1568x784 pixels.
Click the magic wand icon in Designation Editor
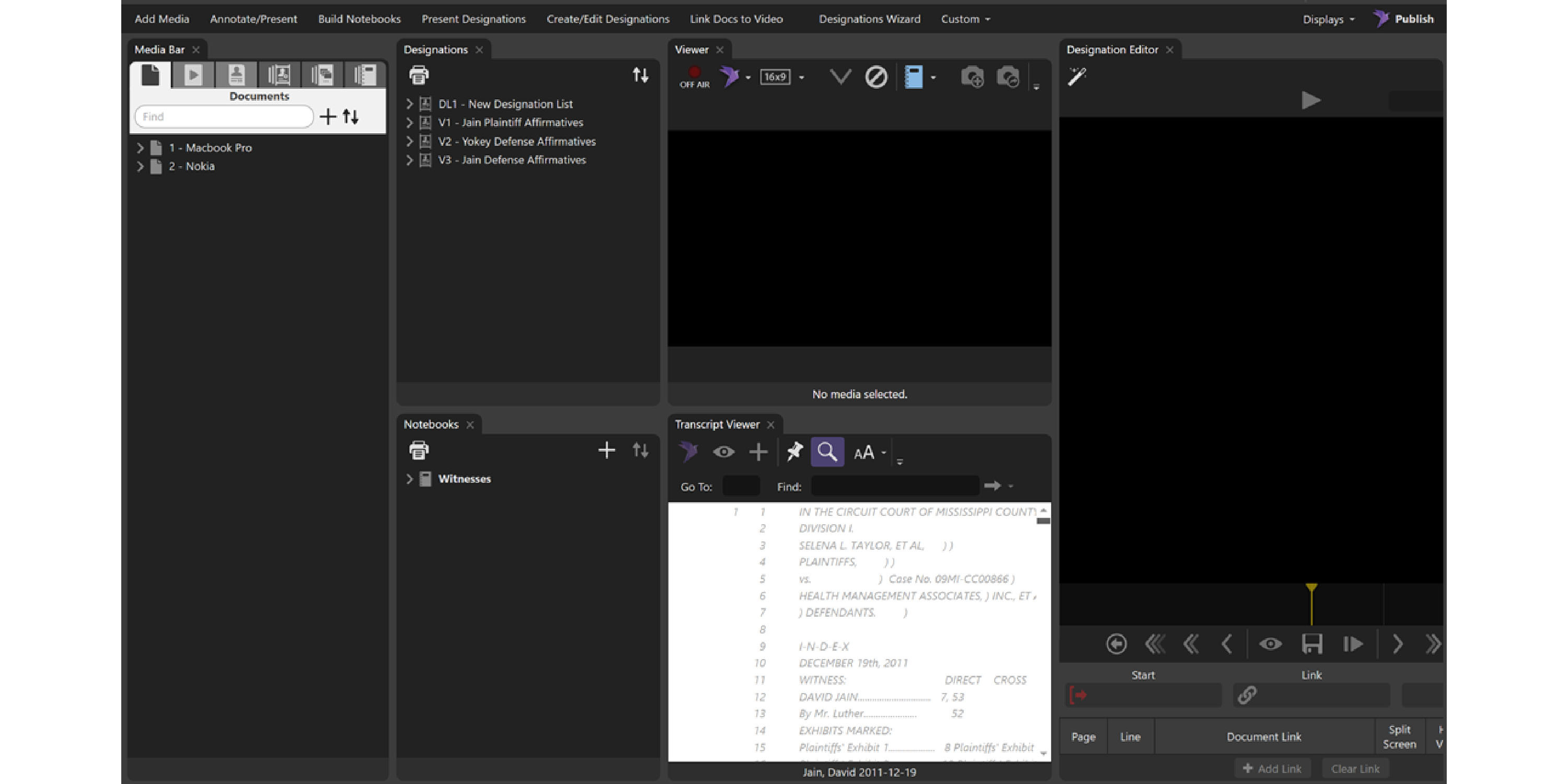(1077, 77)
